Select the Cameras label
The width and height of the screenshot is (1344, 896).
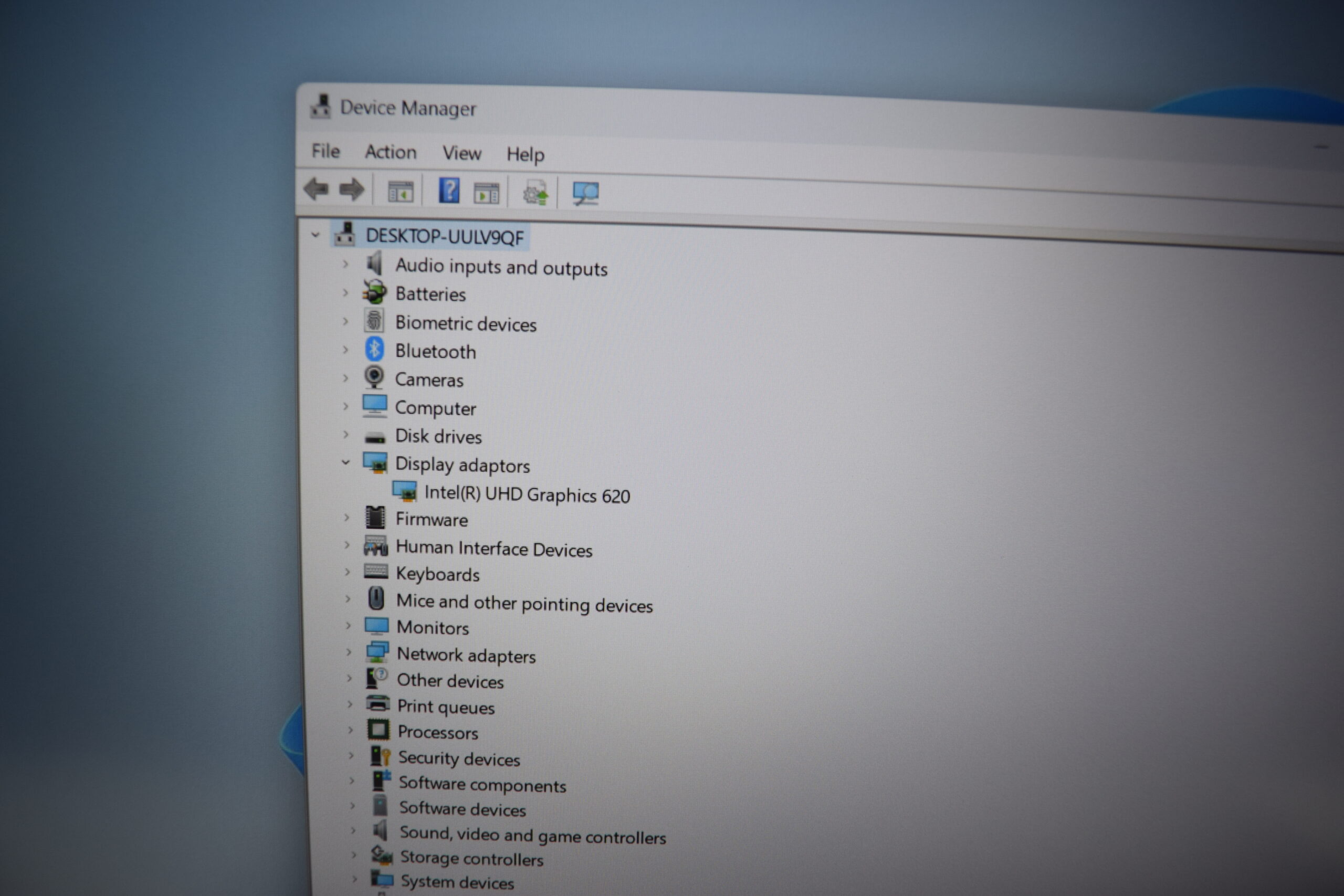pos(429,380)
